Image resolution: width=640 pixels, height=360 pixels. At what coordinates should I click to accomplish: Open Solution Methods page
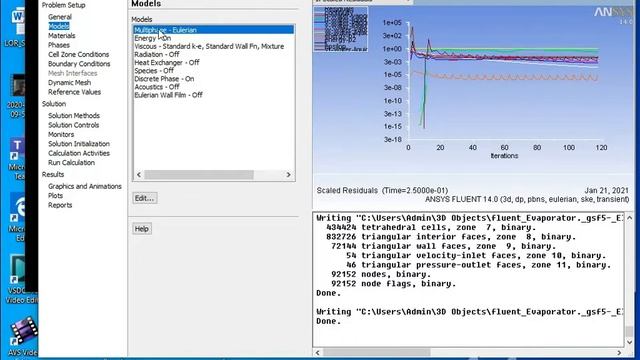(74, 116)
